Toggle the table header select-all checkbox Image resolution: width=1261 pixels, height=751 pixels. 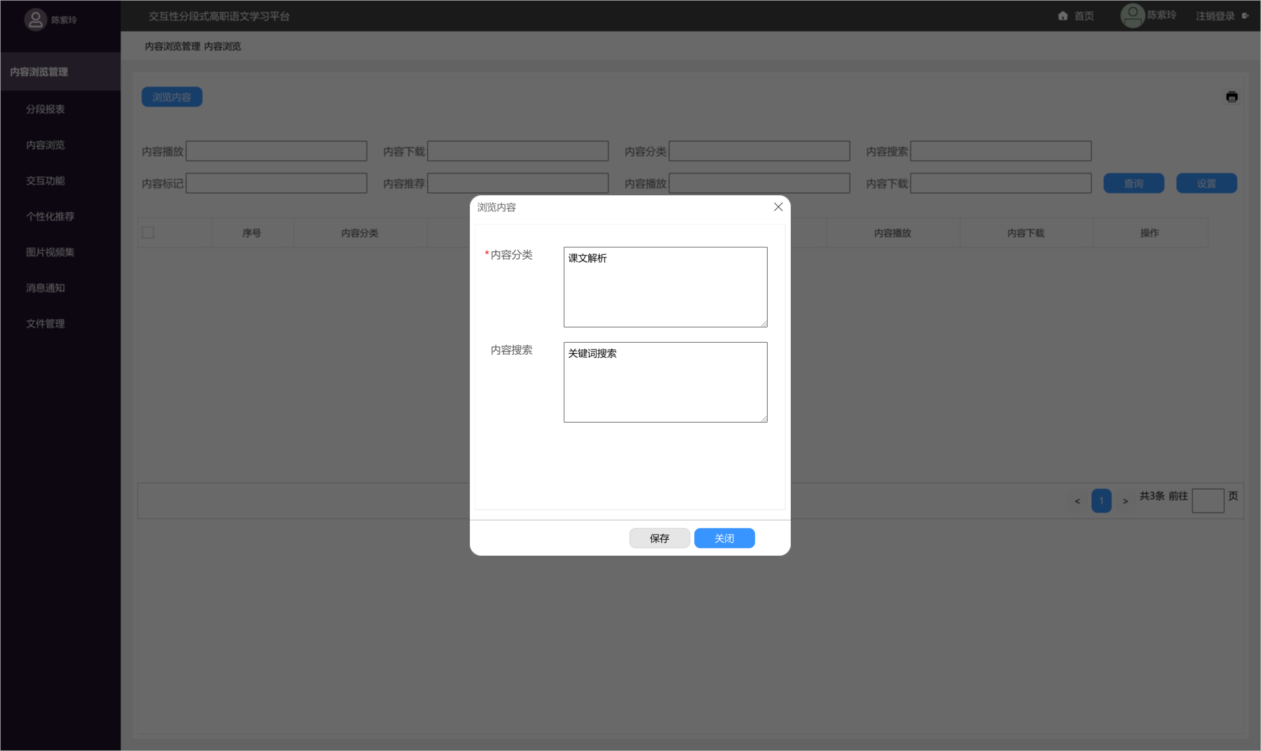pyautogui.click(x=148, y=233)
